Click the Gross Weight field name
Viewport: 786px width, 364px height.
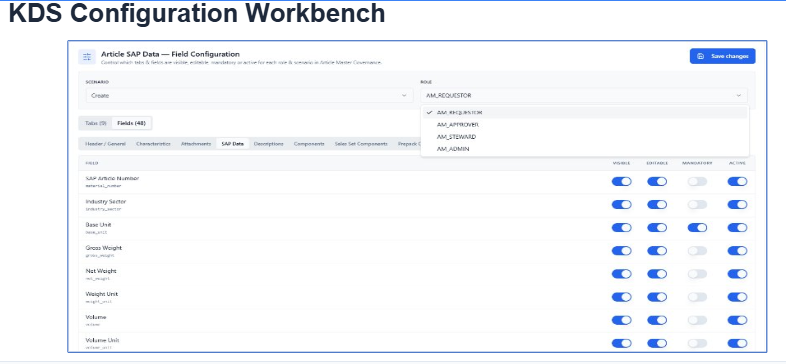tap(104, 248)
